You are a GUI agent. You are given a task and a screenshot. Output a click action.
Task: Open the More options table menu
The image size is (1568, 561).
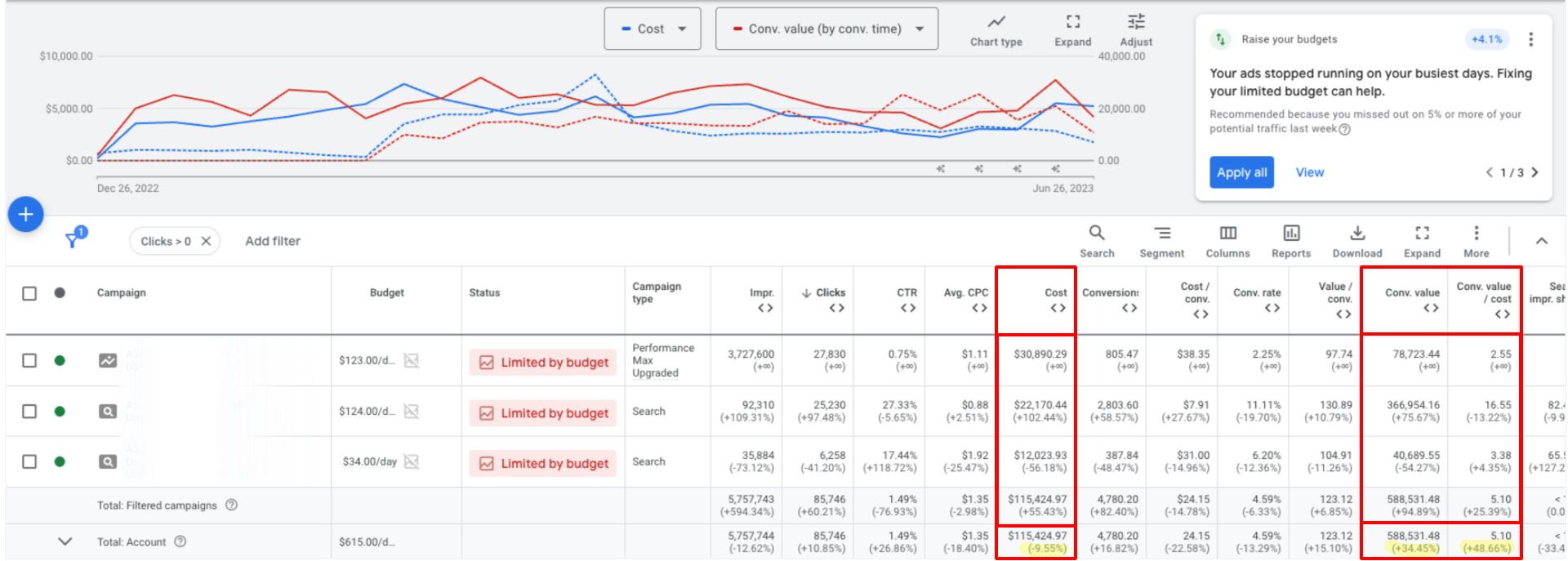[x=1476, y=241]
